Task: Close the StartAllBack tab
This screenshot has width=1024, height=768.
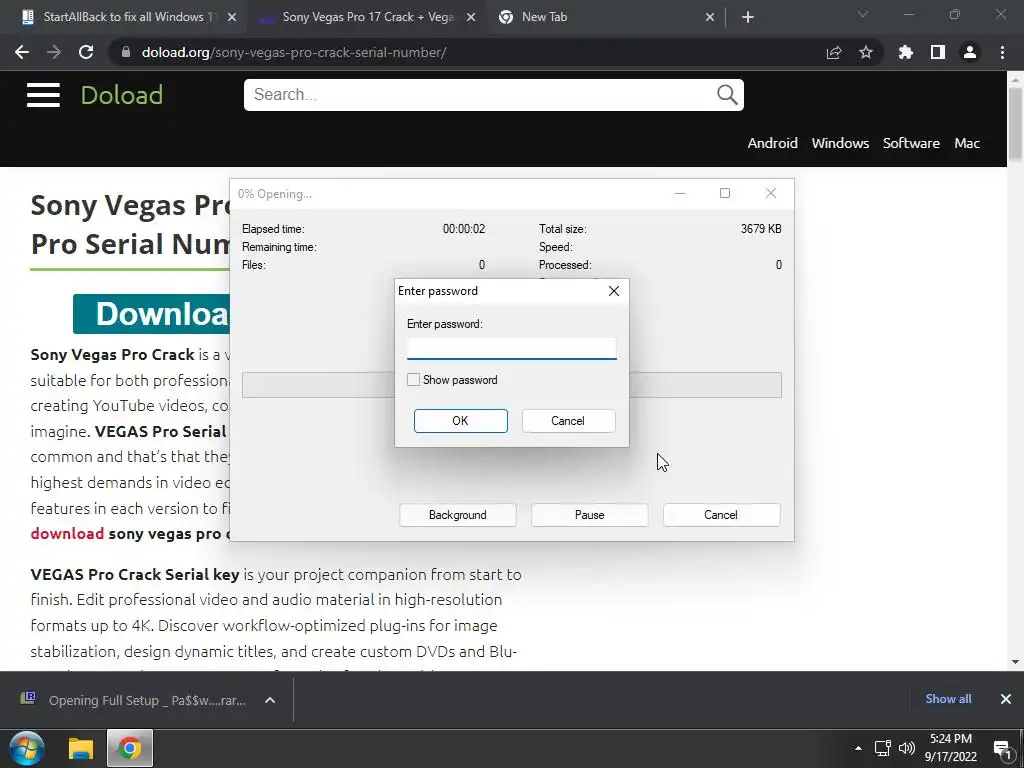Action: (232, 17)
